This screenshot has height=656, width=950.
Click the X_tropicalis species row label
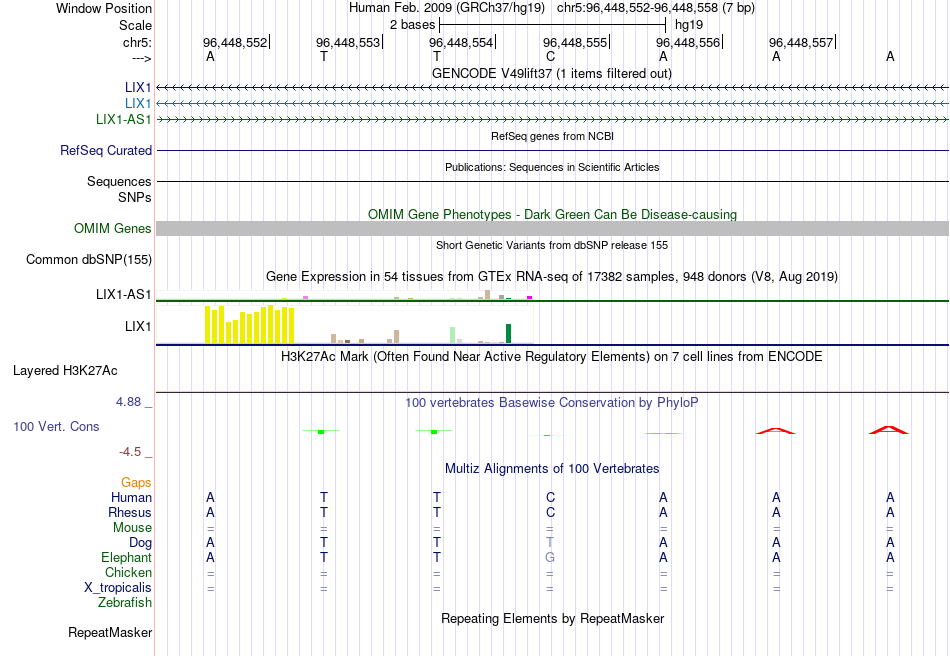pyautogui.click(x=118, y=588)
